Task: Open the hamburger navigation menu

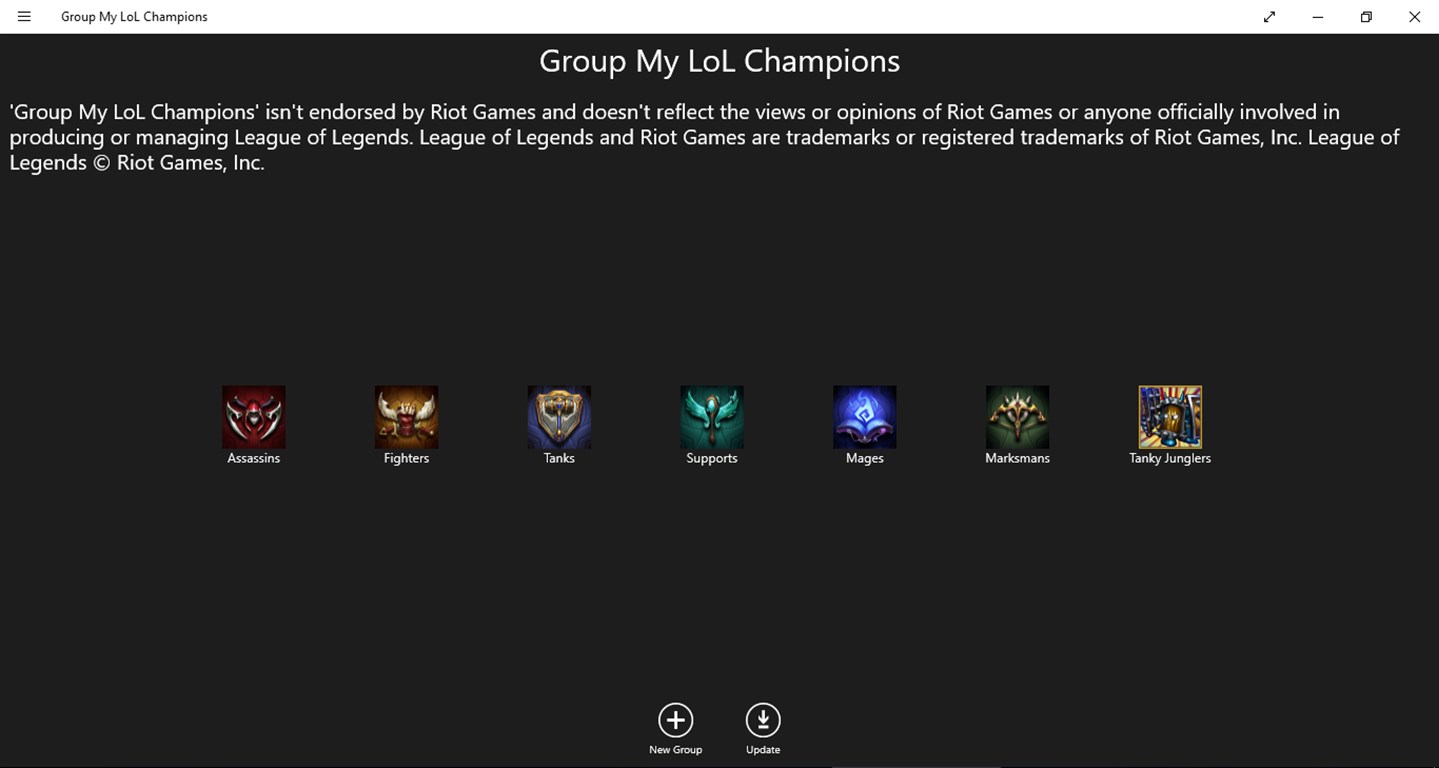Action: tap(24, 17)
